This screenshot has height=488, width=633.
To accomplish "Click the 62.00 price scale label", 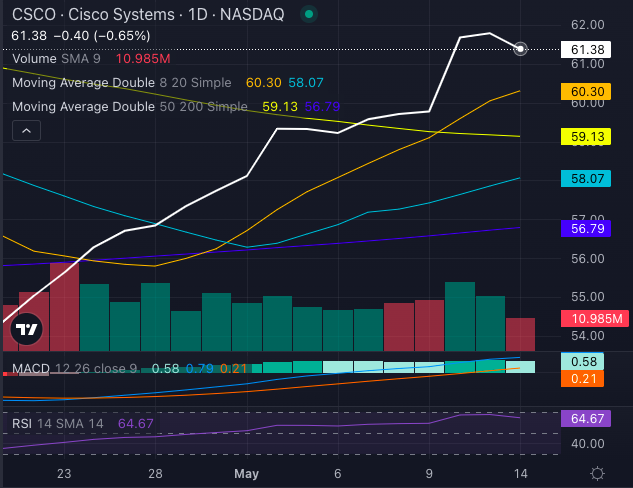I will [587, 25].
